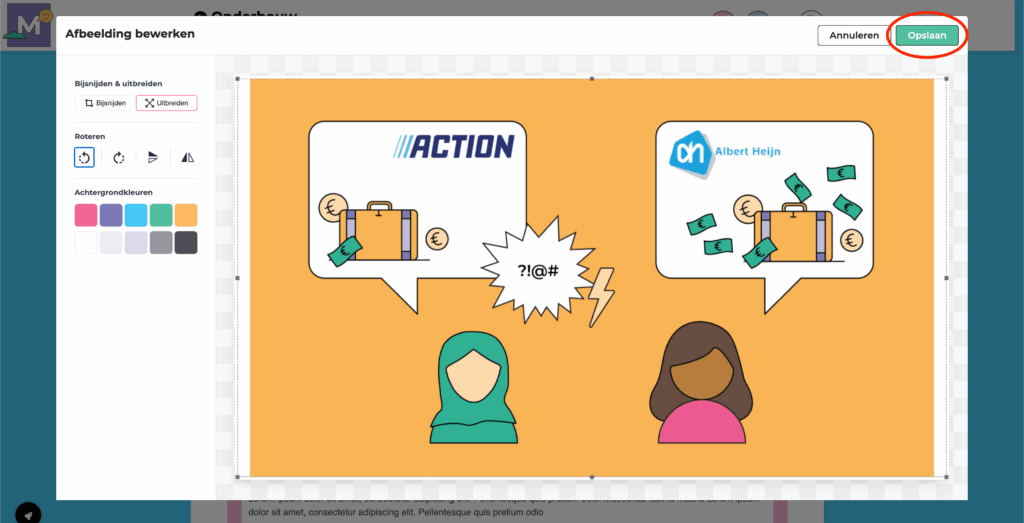
Task: Click the rocket icon behind the dialog
Action: (x=28, y=515)
